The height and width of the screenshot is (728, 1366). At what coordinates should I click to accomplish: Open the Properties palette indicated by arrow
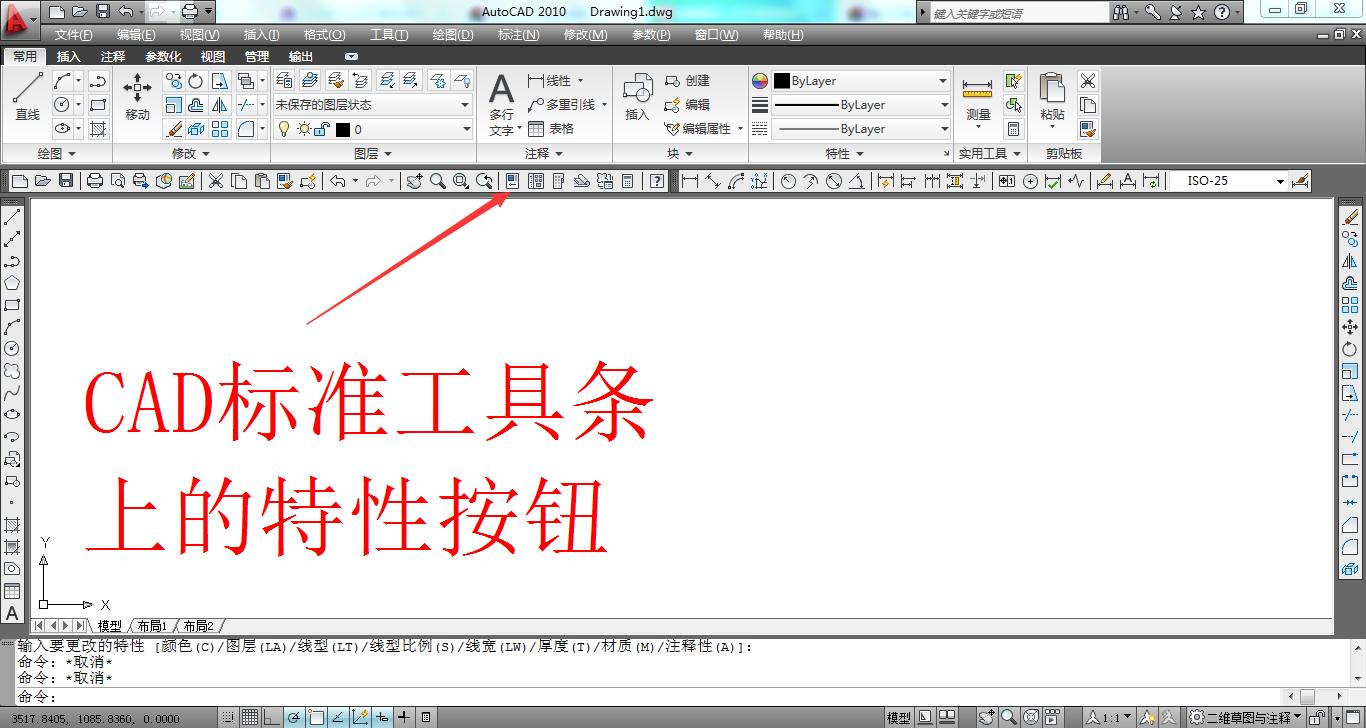[511, 181]
